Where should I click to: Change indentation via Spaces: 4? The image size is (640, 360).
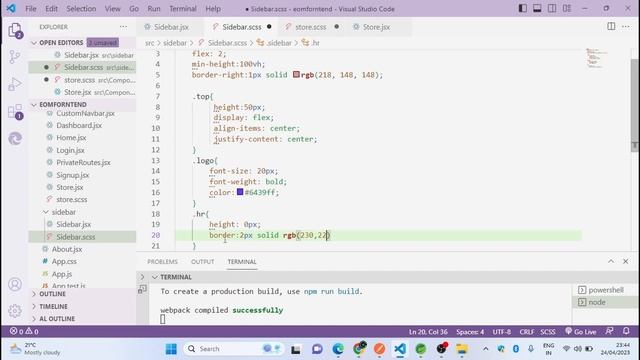(470, 331)
